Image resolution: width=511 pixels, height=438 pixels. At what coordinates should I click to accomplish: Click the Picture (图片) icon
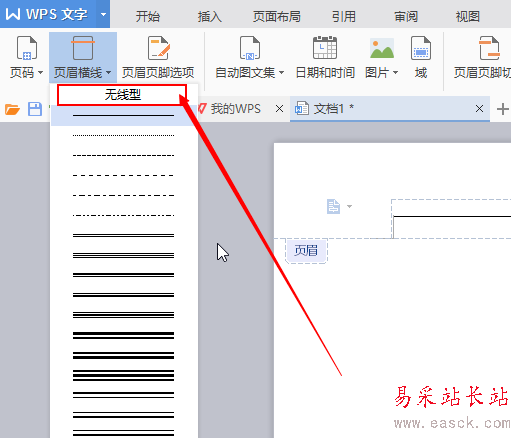pyautogui.click(x=382, y=48)
